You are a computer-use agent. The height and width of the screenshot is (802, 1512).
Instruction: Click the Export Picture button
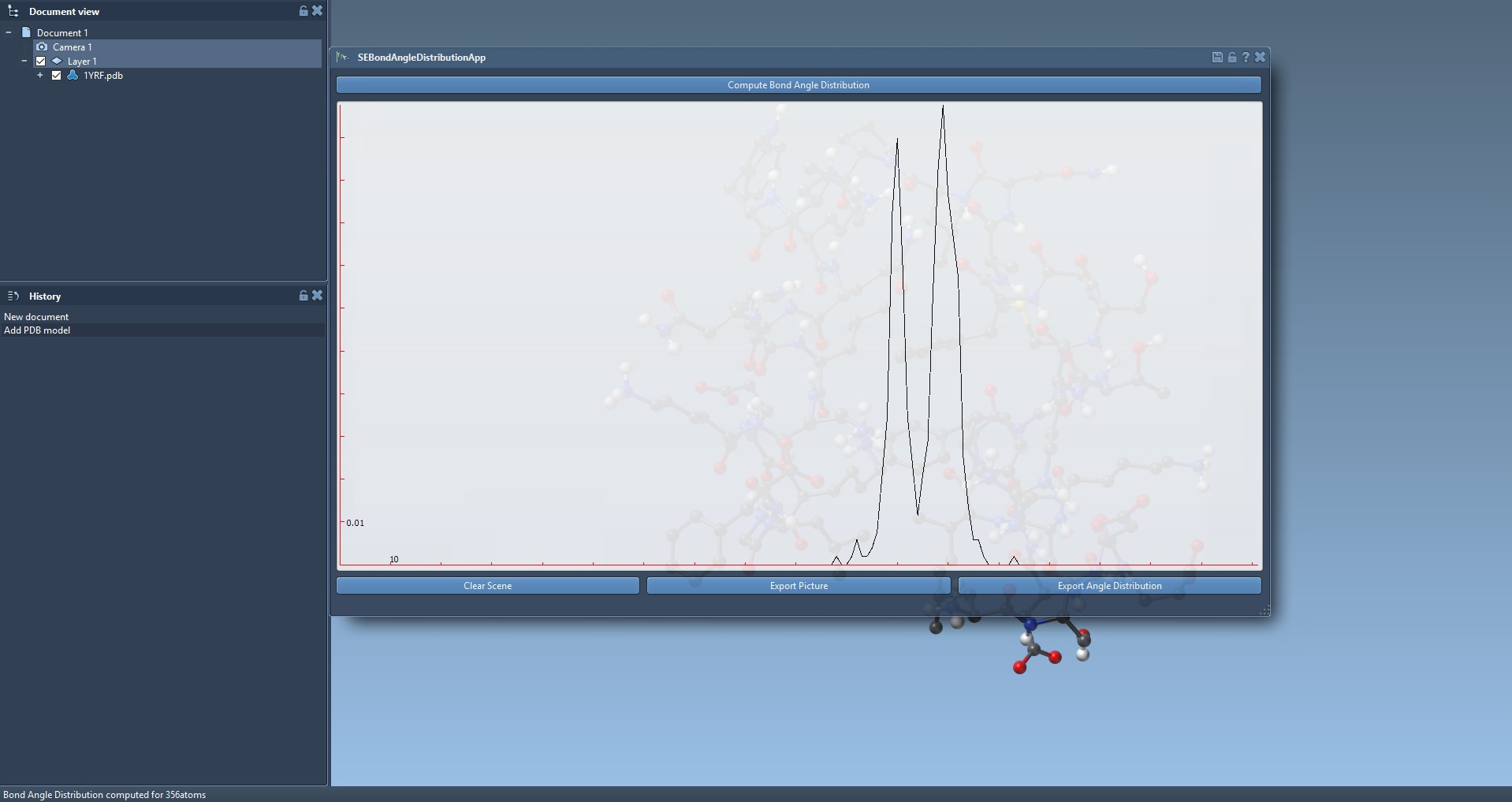pyautogui.click(x=799, y=586)
